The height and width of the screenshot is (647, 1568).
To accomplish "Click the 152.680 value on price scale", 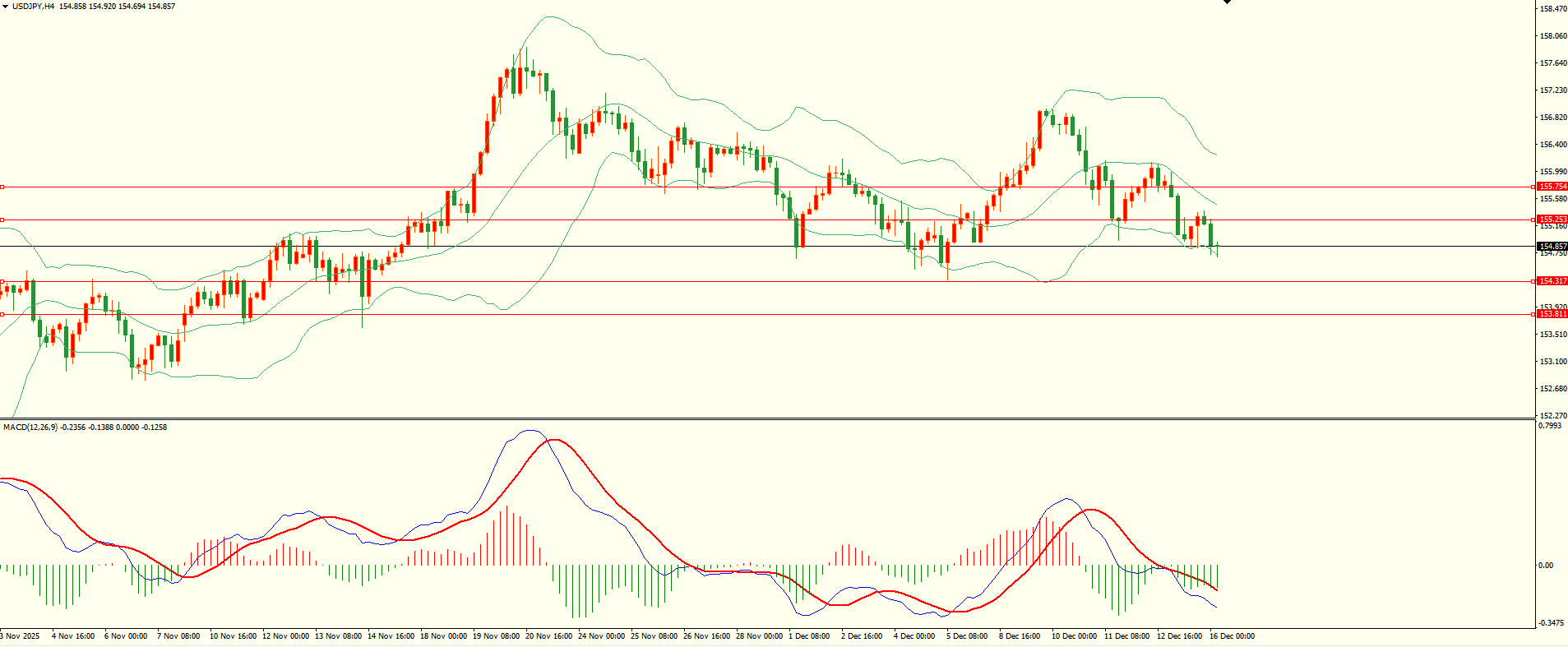I will pos(1552,389).
